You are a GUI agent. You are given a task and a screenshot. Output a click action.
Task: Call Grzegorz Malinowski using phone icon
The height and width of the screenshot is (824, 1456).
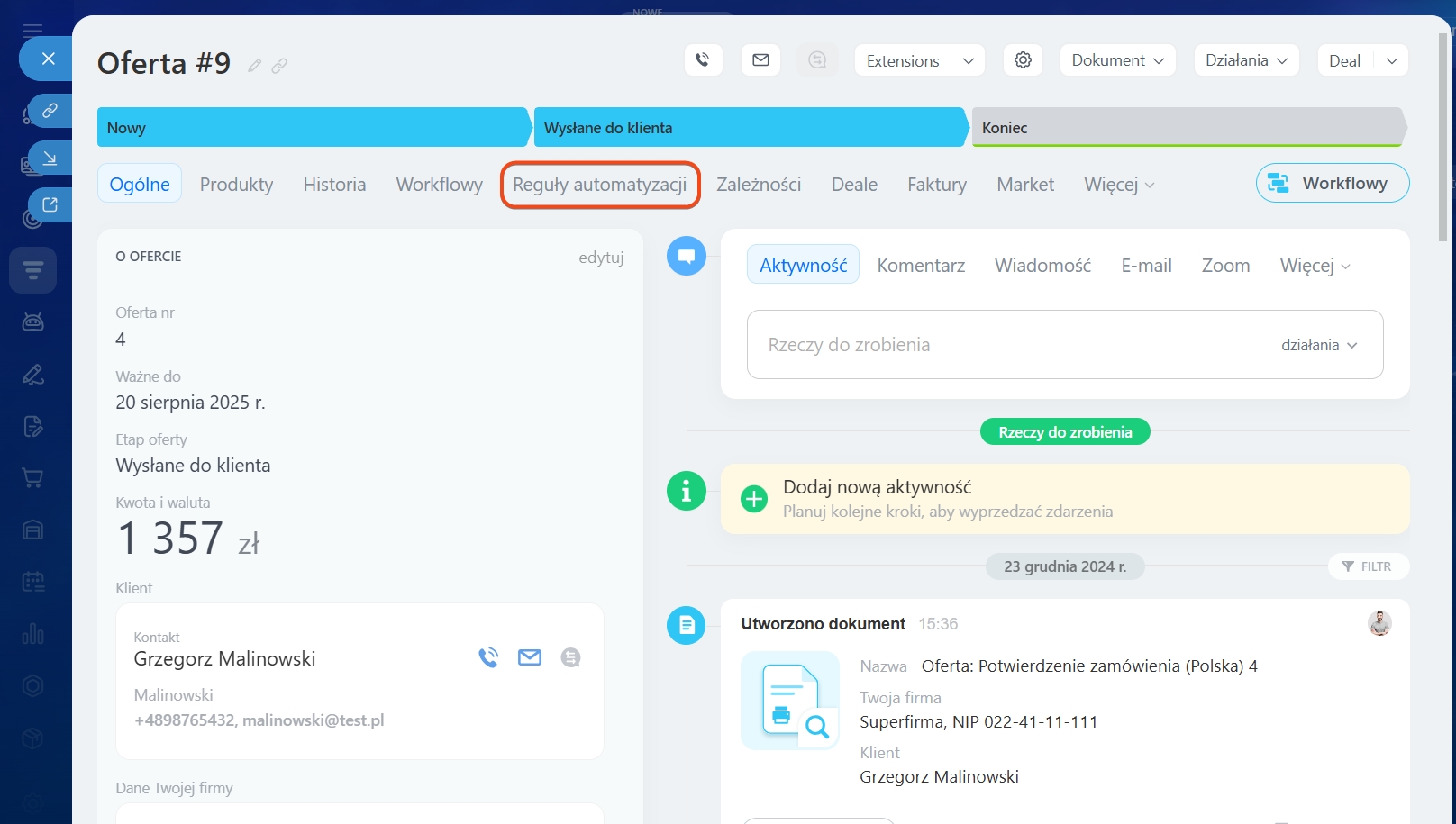tap(488, 657)
